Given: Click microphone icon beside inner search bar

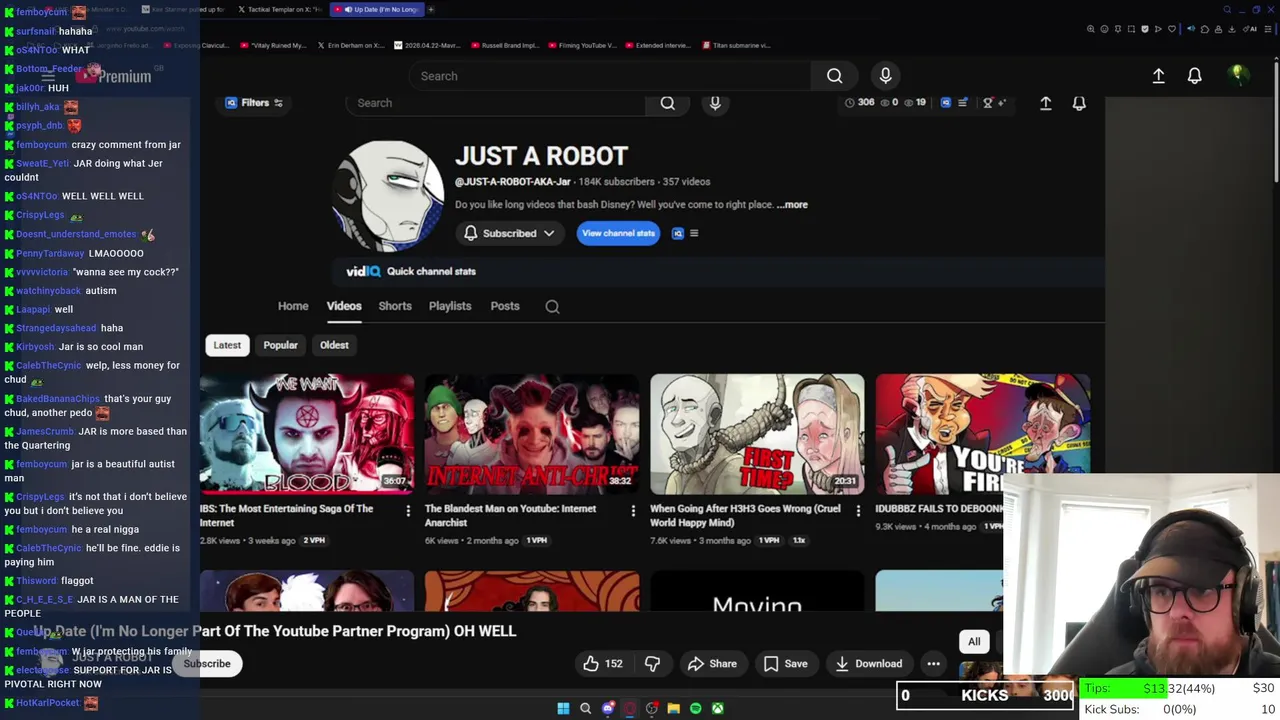Looking at the screenshot, I should click(715, 103).
